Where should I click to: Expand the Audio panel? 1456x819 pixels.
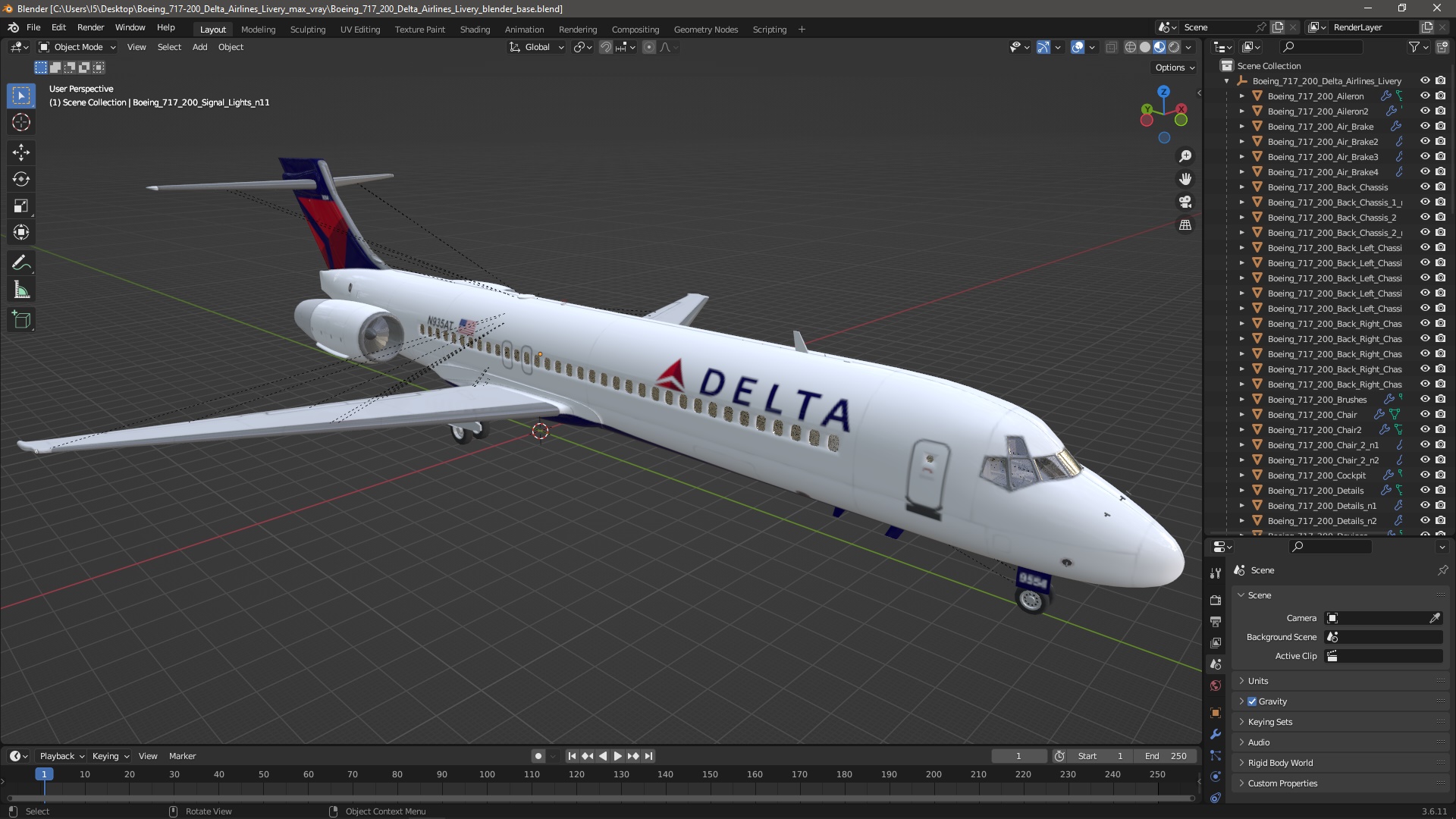tap(1258, 742)
